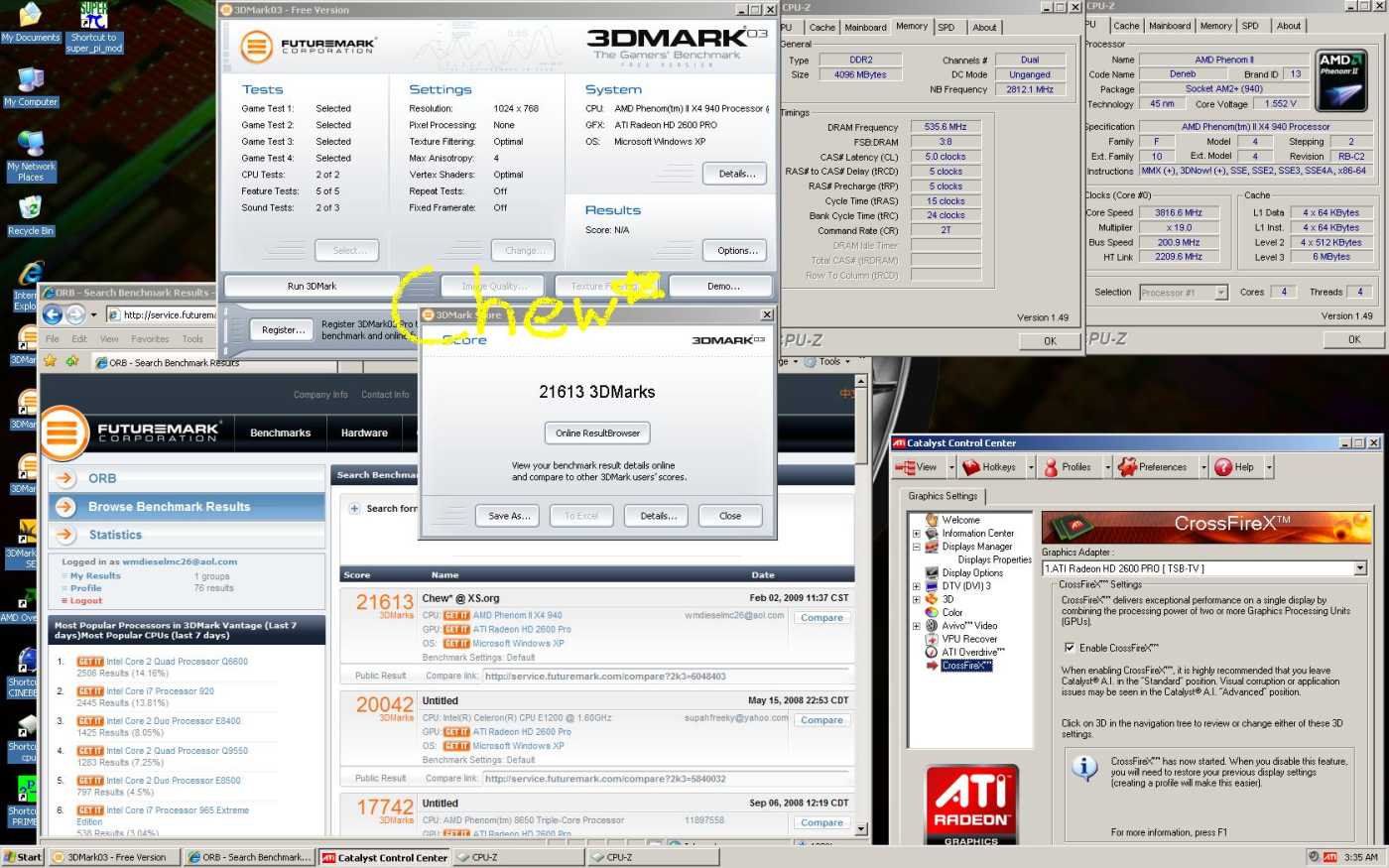The image size is (1389, 868).
Task: Click Options button in 3DMark Results section
Action: [x=737, y=251]
